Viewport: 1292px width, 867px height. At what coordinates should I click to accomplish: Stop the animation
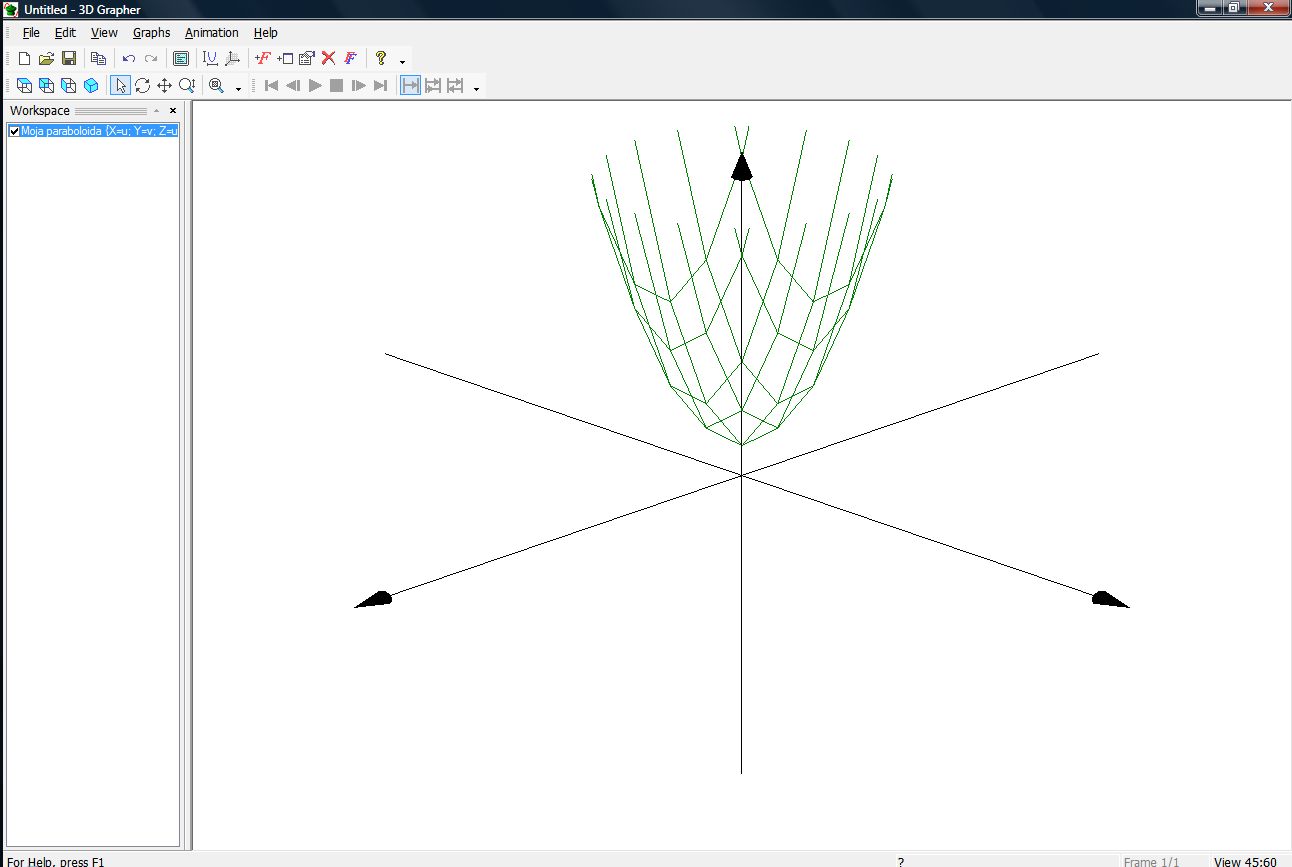point(337,86)
